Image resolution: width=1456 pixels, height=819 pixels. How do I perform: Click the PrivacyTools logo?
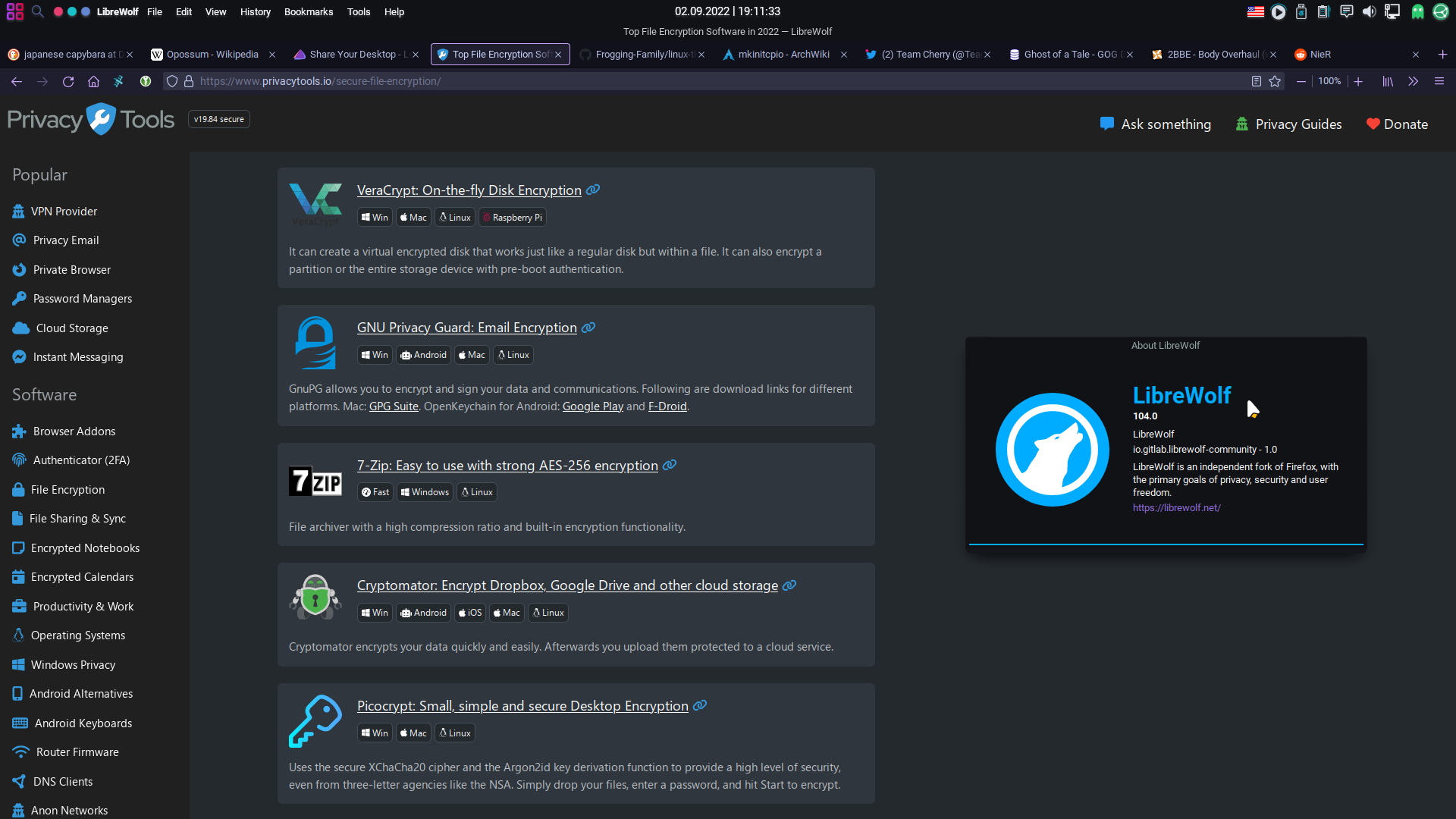[x=91, y=119]
